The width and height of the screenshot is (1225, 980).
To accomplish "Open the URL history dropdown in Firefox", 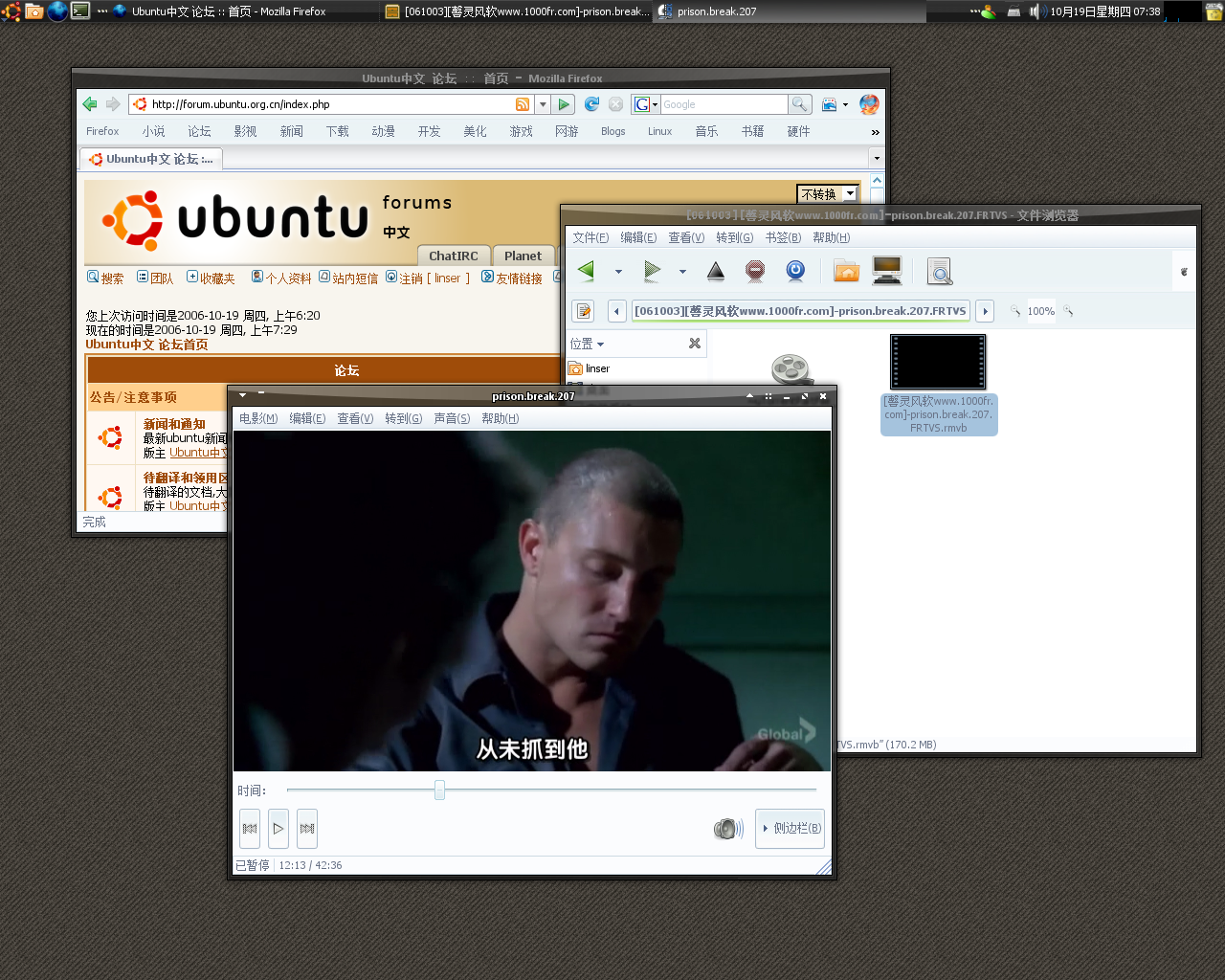I will click(x=543, y=104).
